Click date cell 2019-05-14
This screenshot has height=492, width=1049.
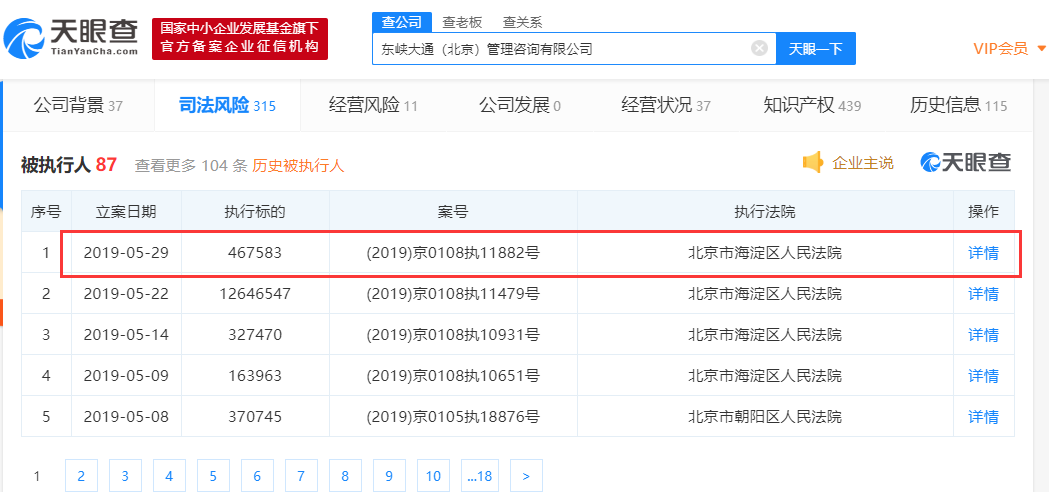(126, 334)
